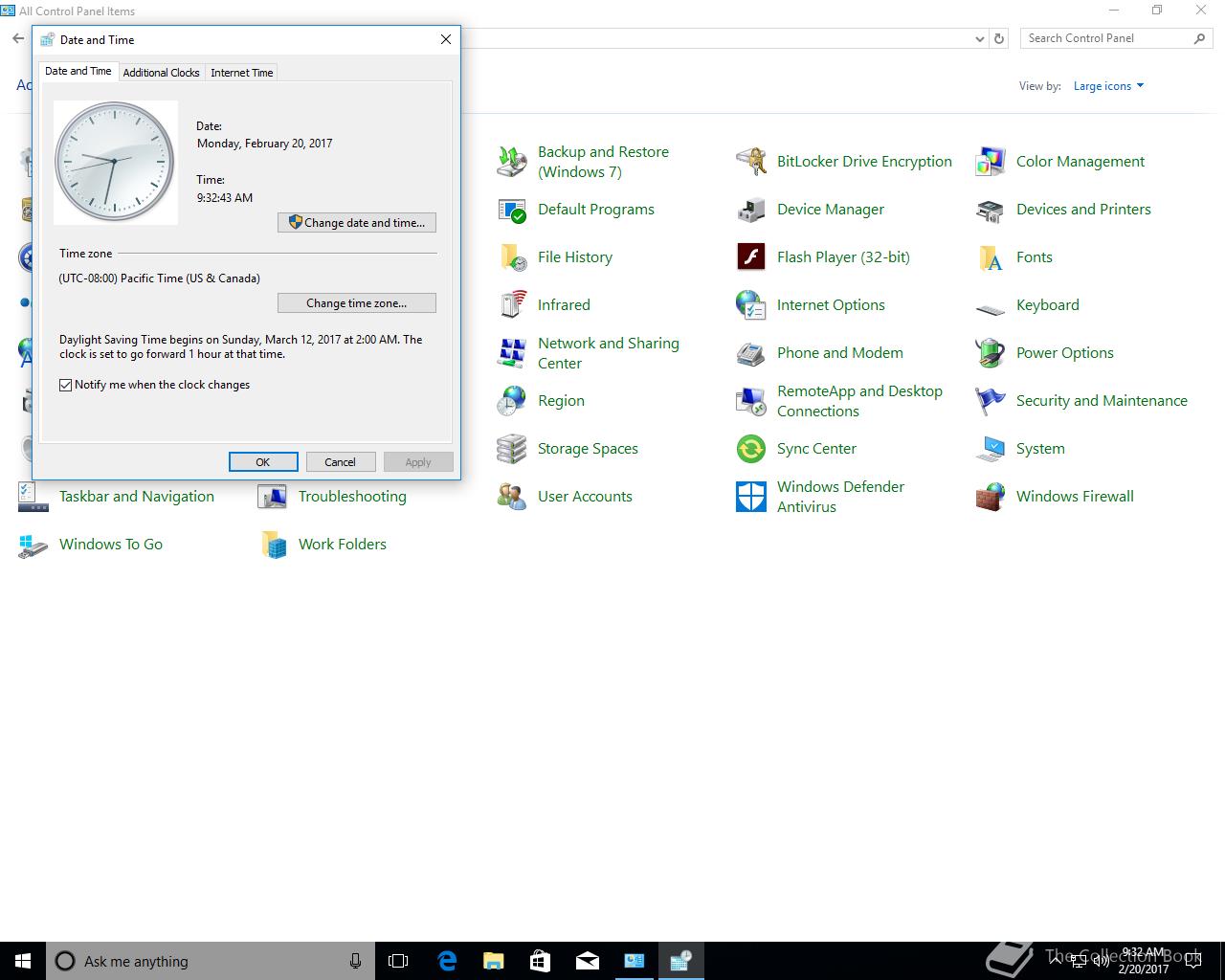Click the Windows Firewall icon

click(991, 497)
